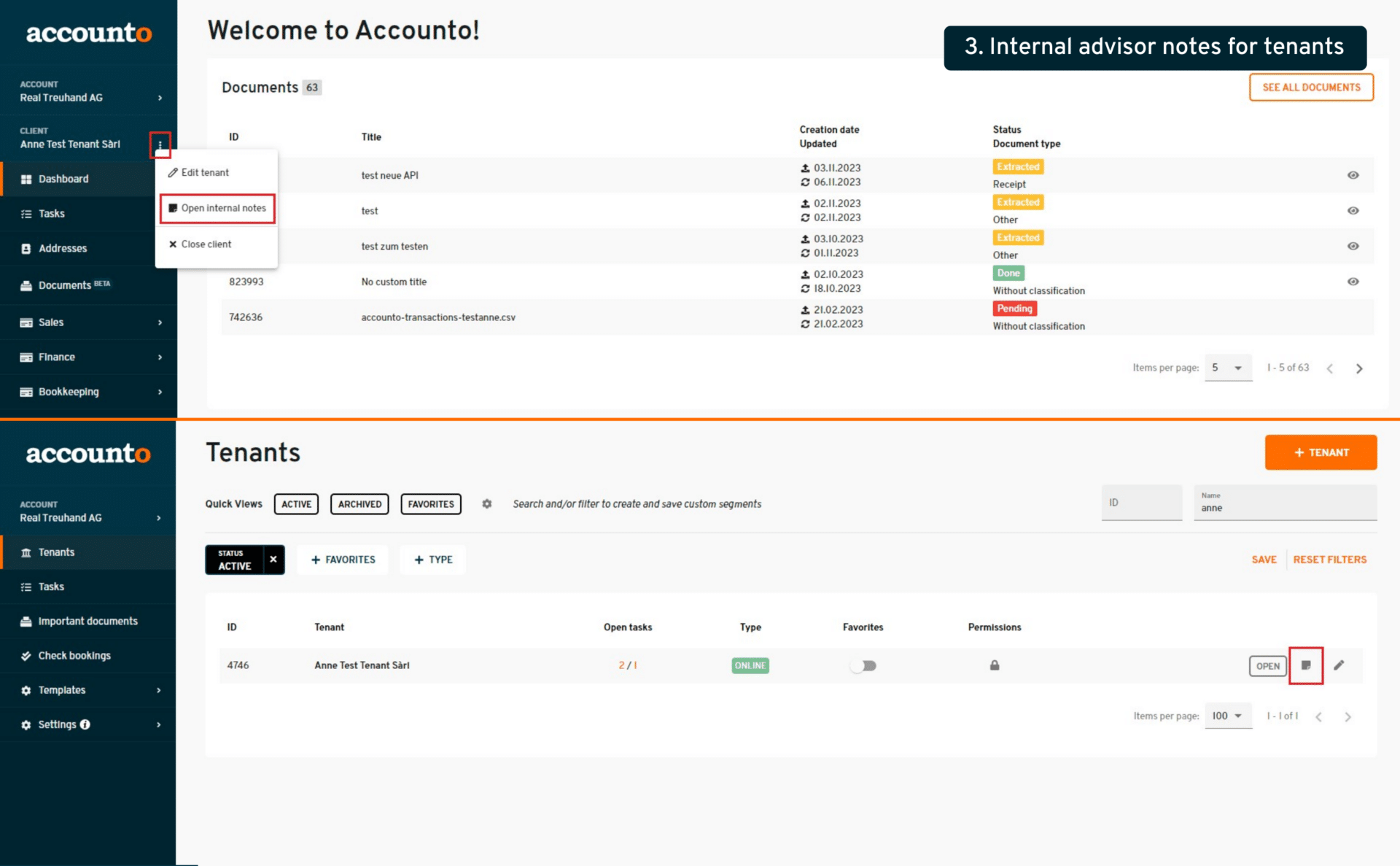The width and height of the screenshot is (1400, 866).
Task: Open Important documents in the sidebar
Action: (x=87, y=622)
